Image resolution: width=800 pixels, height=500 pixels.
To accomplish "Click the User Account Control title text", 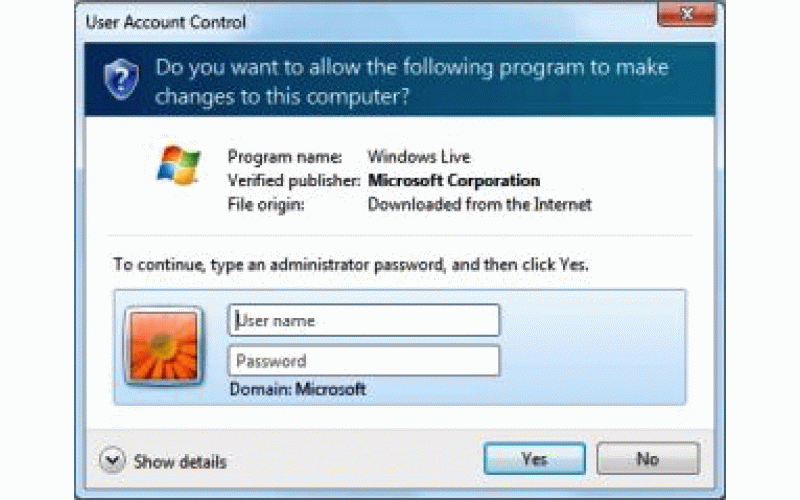I will [x=166, y=22].
